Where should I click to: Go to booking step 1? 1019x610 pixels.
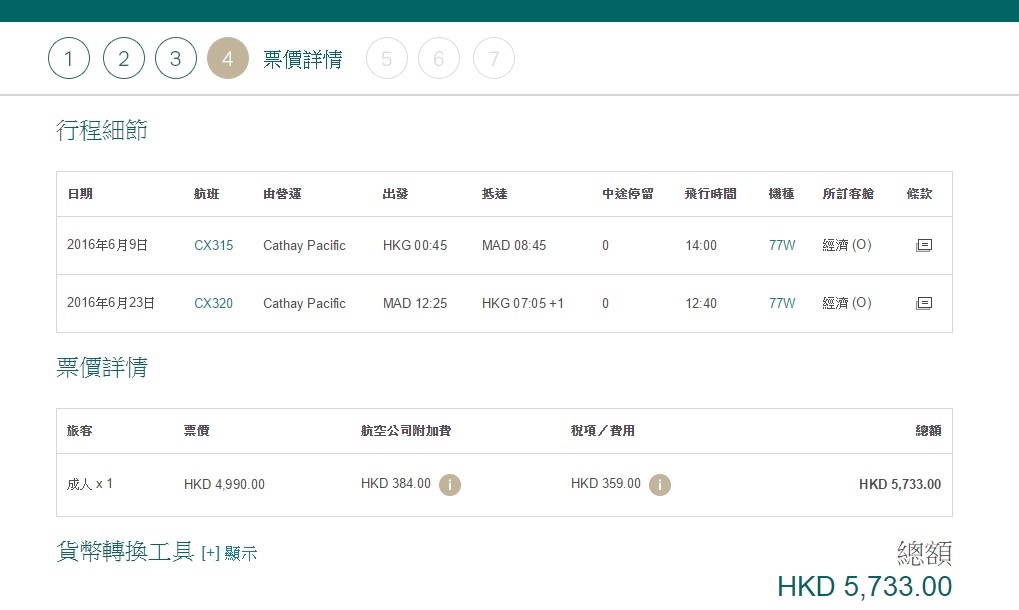tap(69, 59)
